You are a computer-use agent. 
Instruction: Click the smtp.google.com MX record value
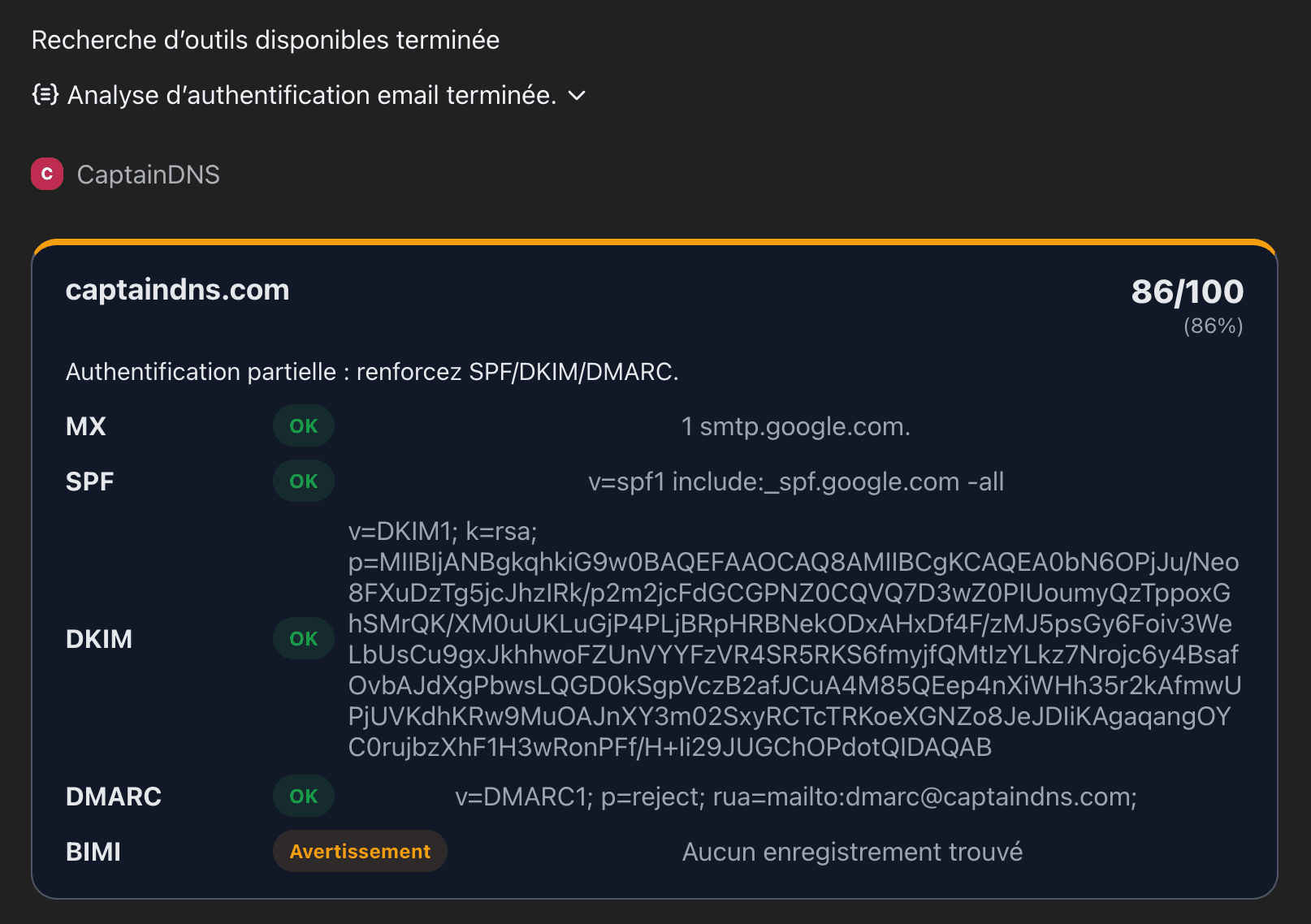(x=796, y=425)
